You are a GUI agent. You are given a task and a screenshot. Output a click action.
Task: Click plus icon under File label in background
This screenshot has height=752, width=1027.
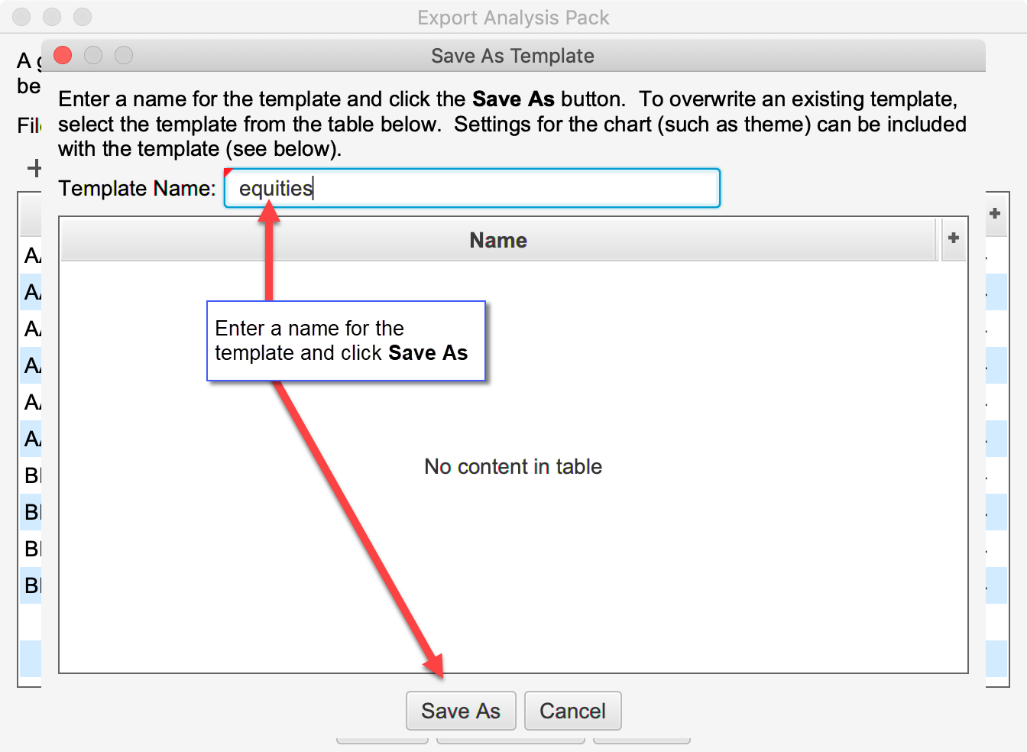point(33,167)
